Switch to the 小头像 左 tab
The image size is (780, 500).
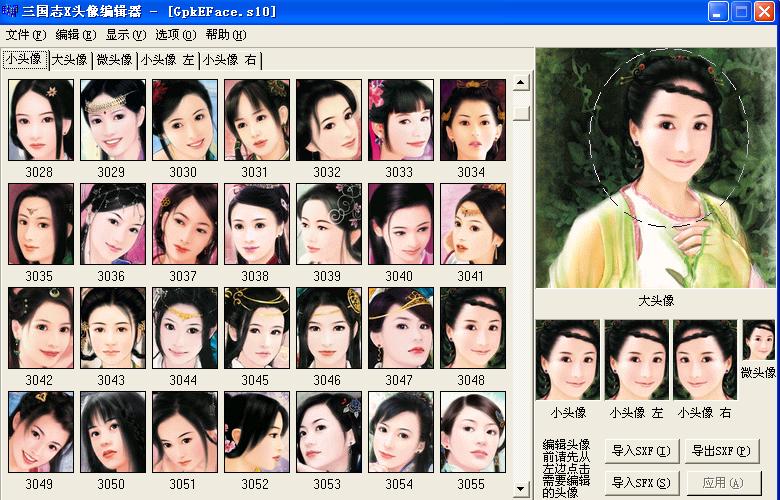(168, 60)
